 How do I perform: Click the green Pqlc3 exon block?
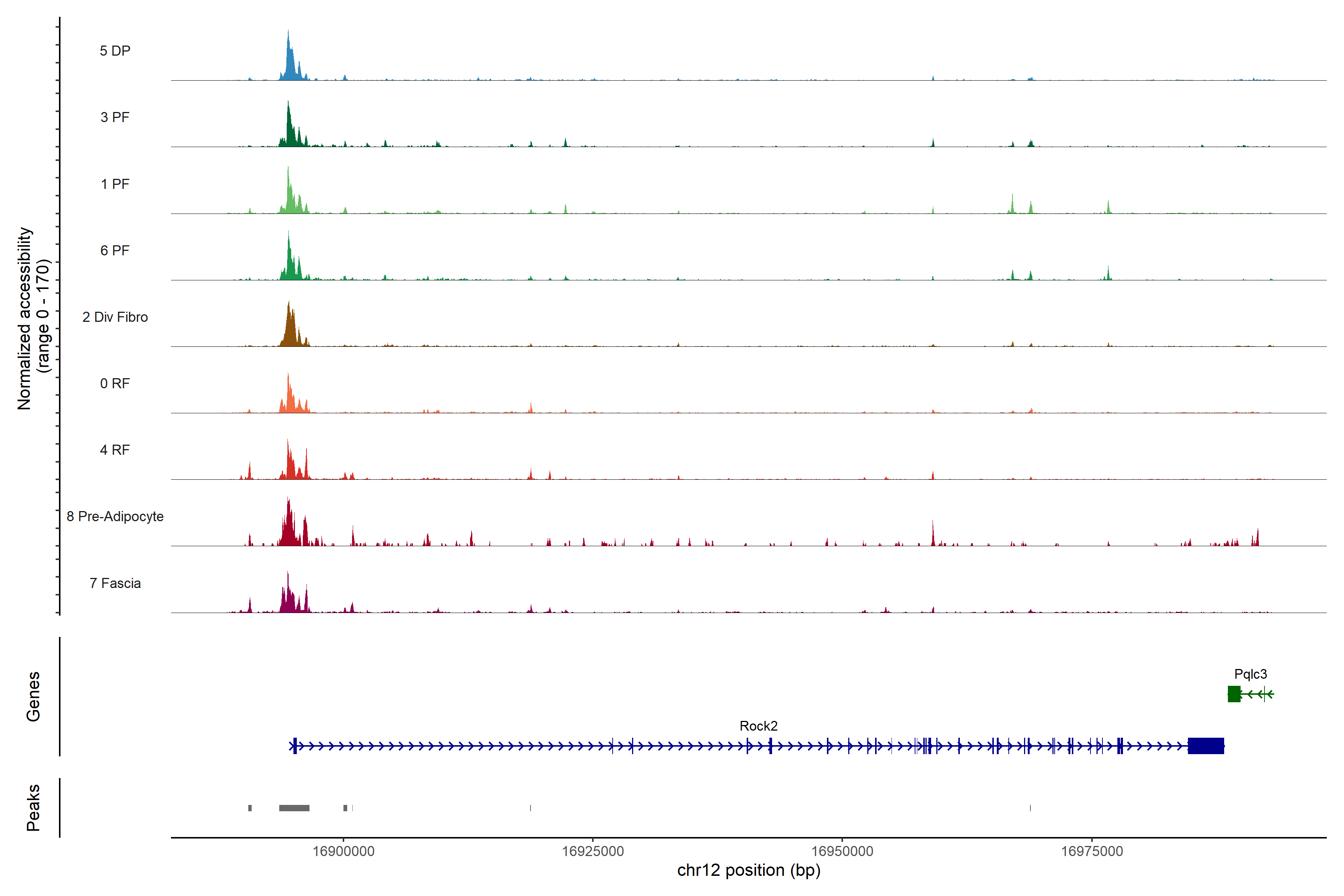[1234, 694]
